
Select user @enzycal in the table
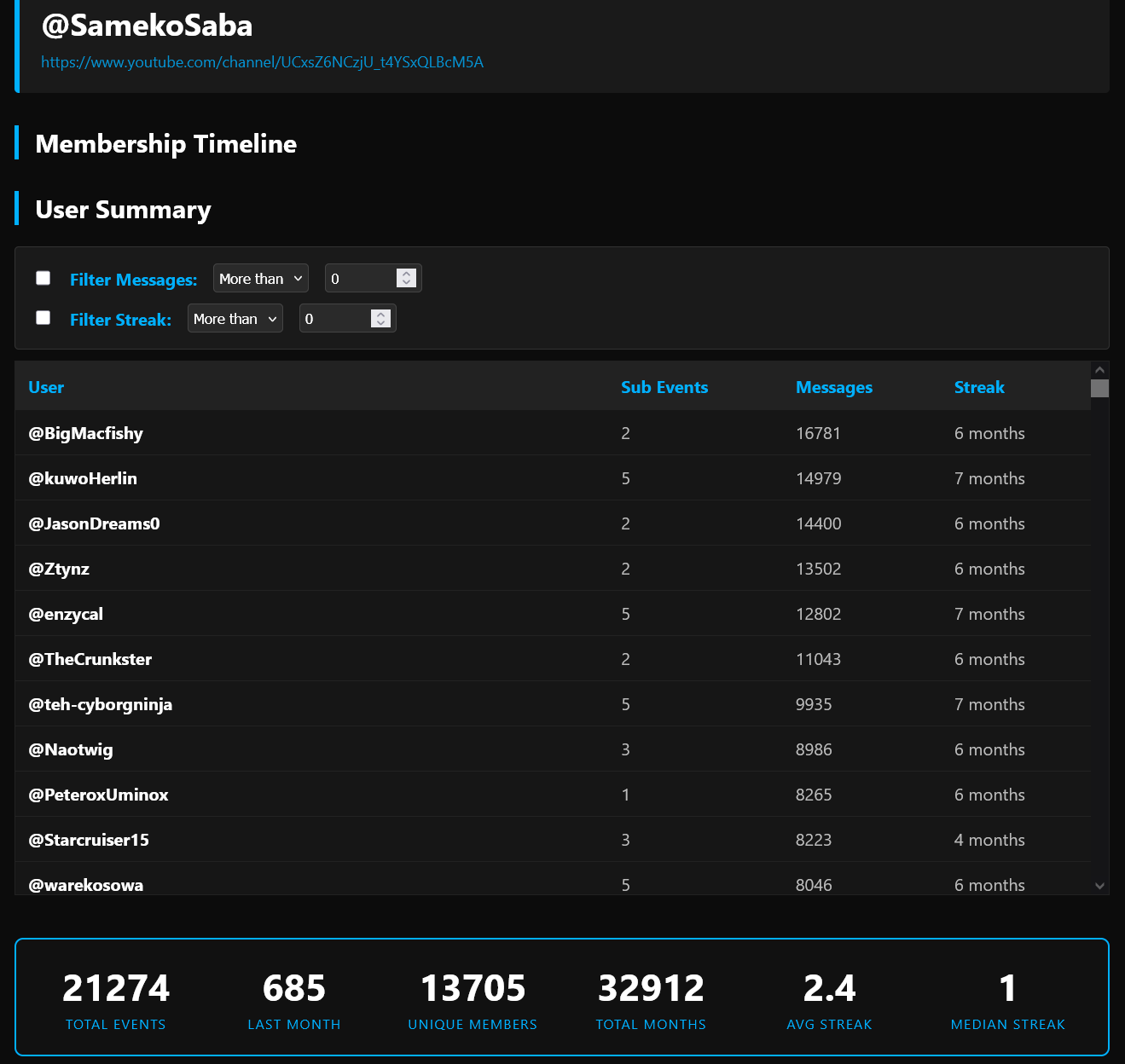coord(66,614)
